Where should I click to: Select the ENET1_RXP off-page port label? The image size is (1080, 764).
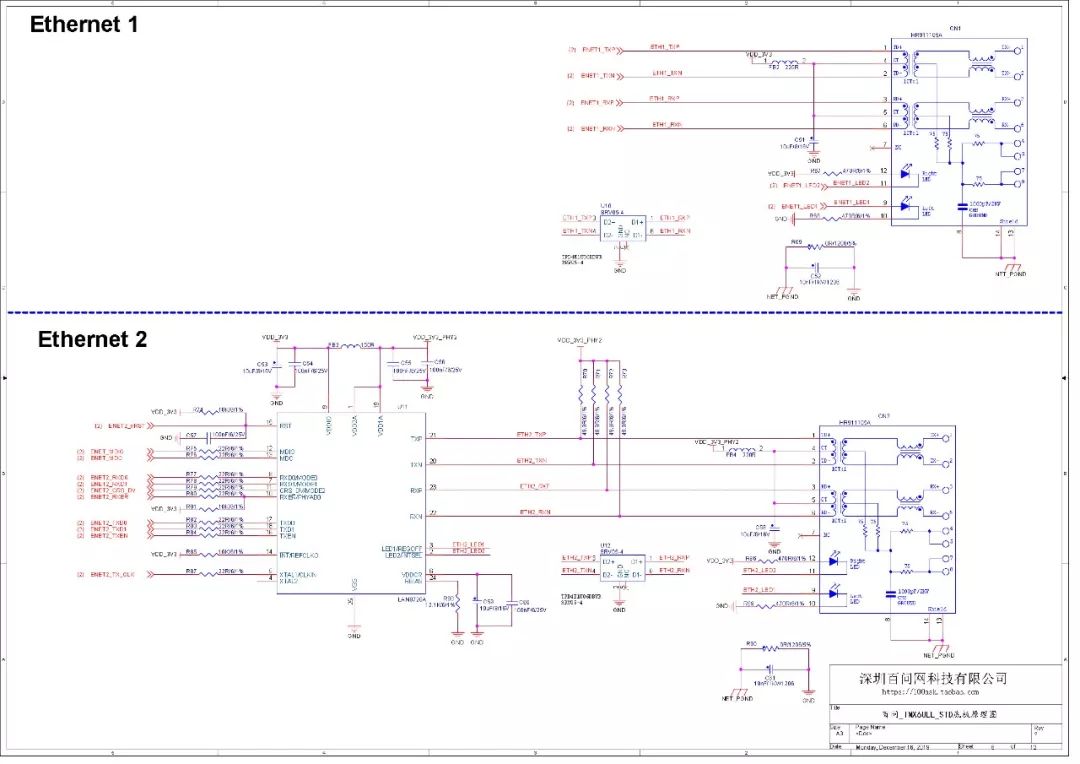pyautogui.click(x=597, y=103)
